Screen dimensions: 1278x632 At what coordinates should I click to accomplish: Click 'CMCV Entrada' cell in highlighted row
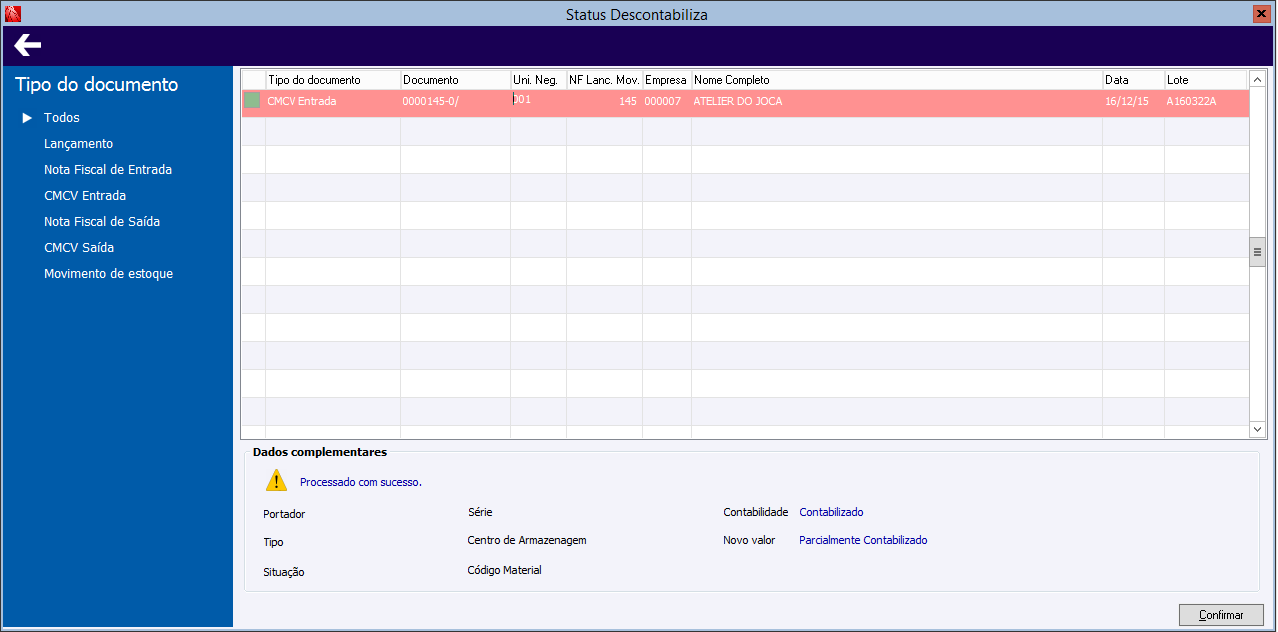click(x=332, y=102)
